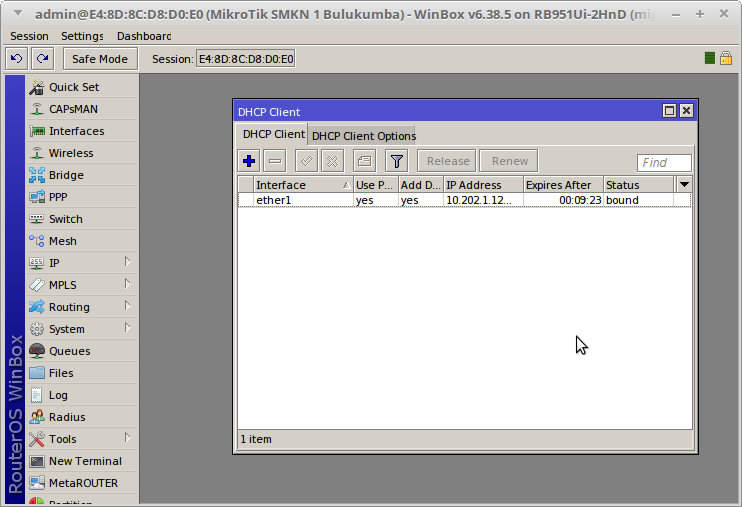This screenshot has height=507, width=742.
Task: Toggle Safe Mode button
Action: (x=100, y=59)
